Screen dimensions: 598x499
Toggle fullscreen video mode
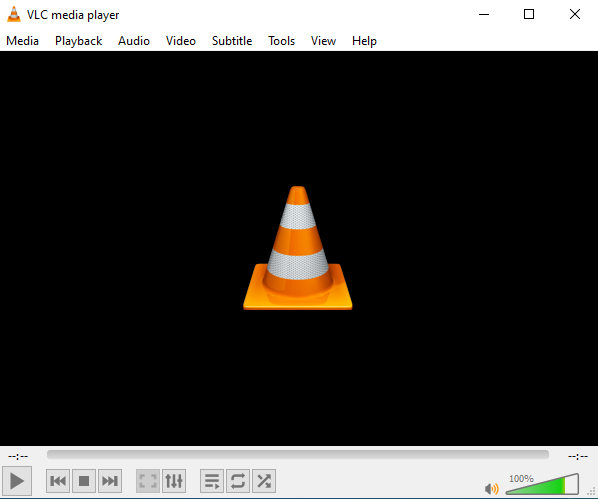[148, 481]
